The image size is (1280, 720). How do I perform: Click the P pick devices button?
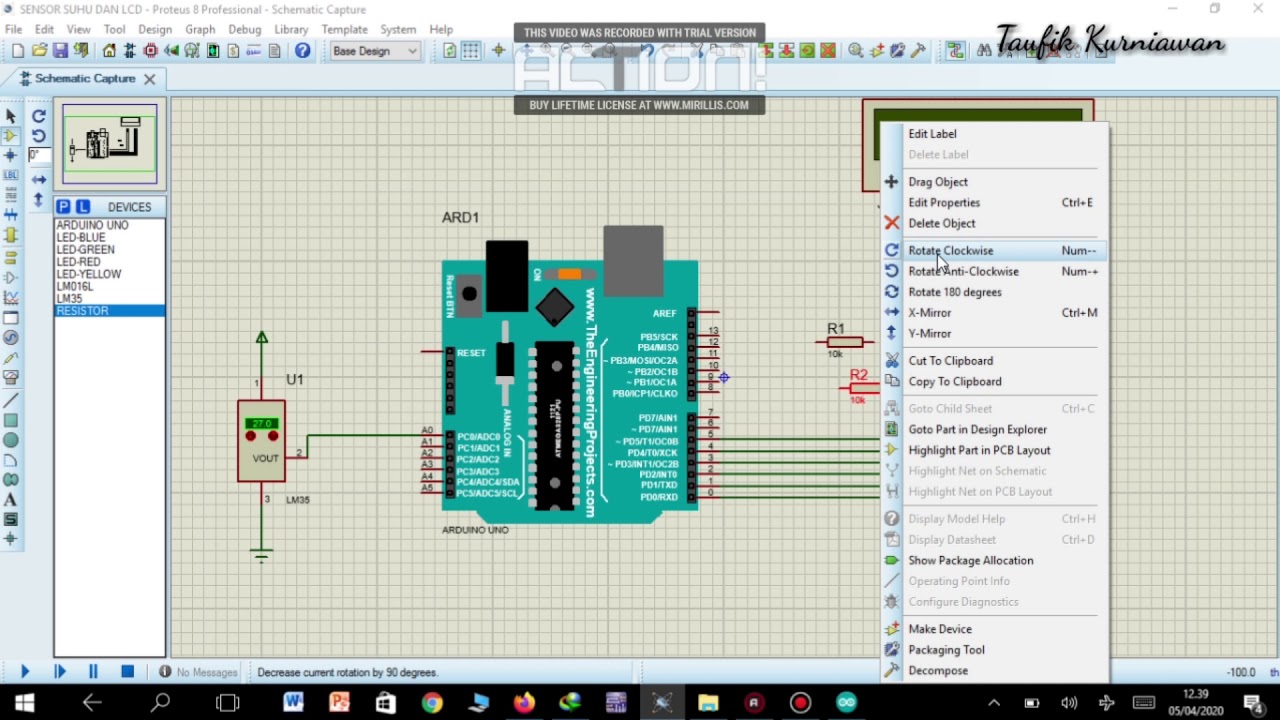click(x=63, y=207)
